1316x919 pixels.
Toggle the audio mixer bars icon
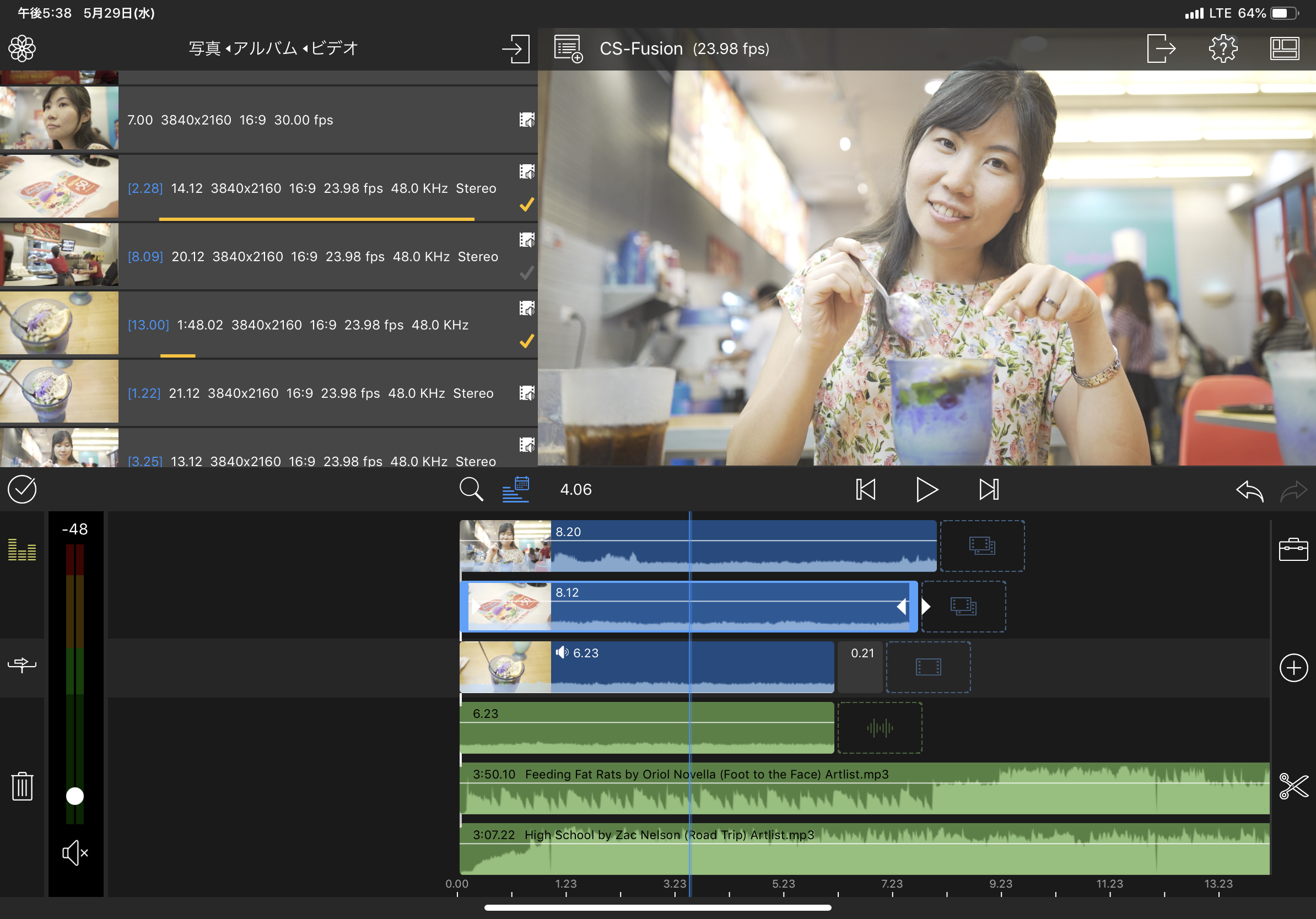[22, 550]
